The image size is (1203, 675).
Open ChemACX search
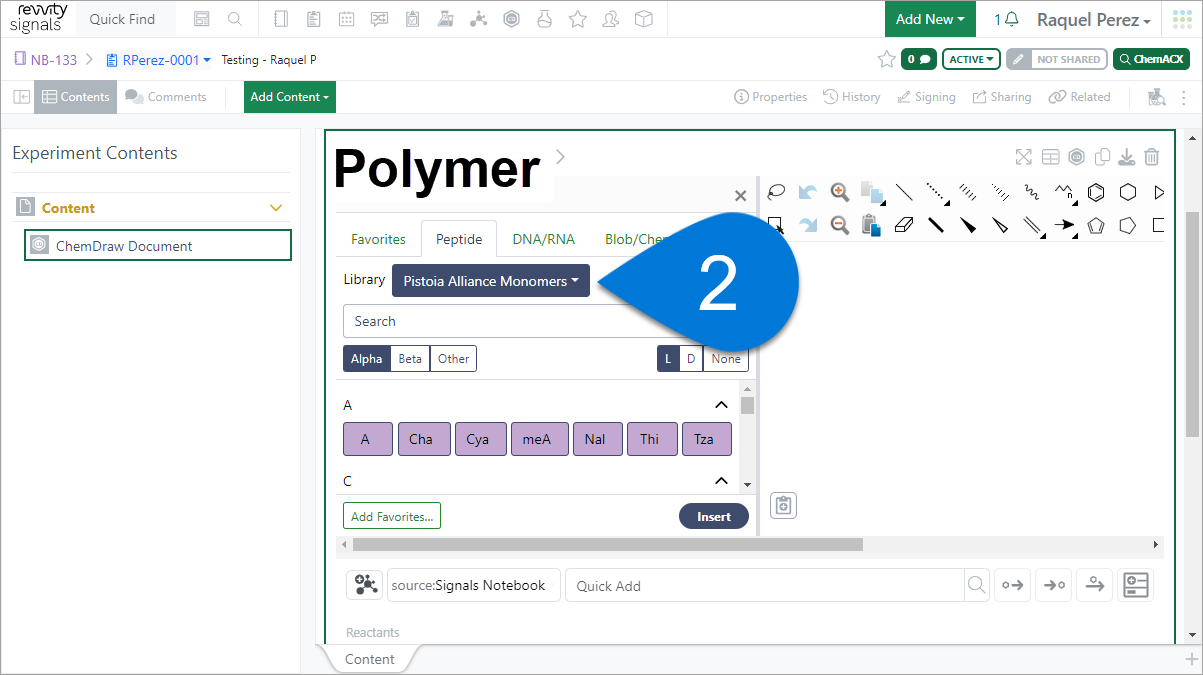[x=1151, y=60]
